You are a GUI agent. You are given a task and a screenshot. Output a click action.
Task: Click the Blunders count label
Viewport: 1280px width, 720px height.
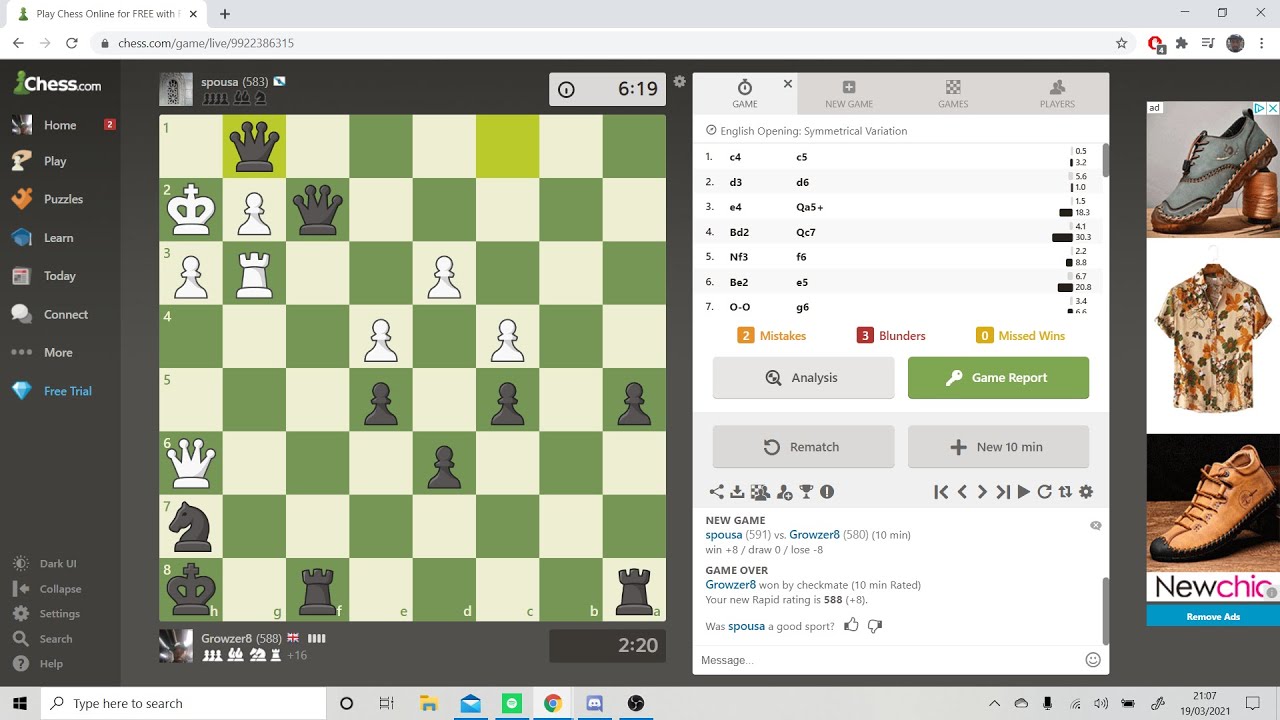point(891,336)
